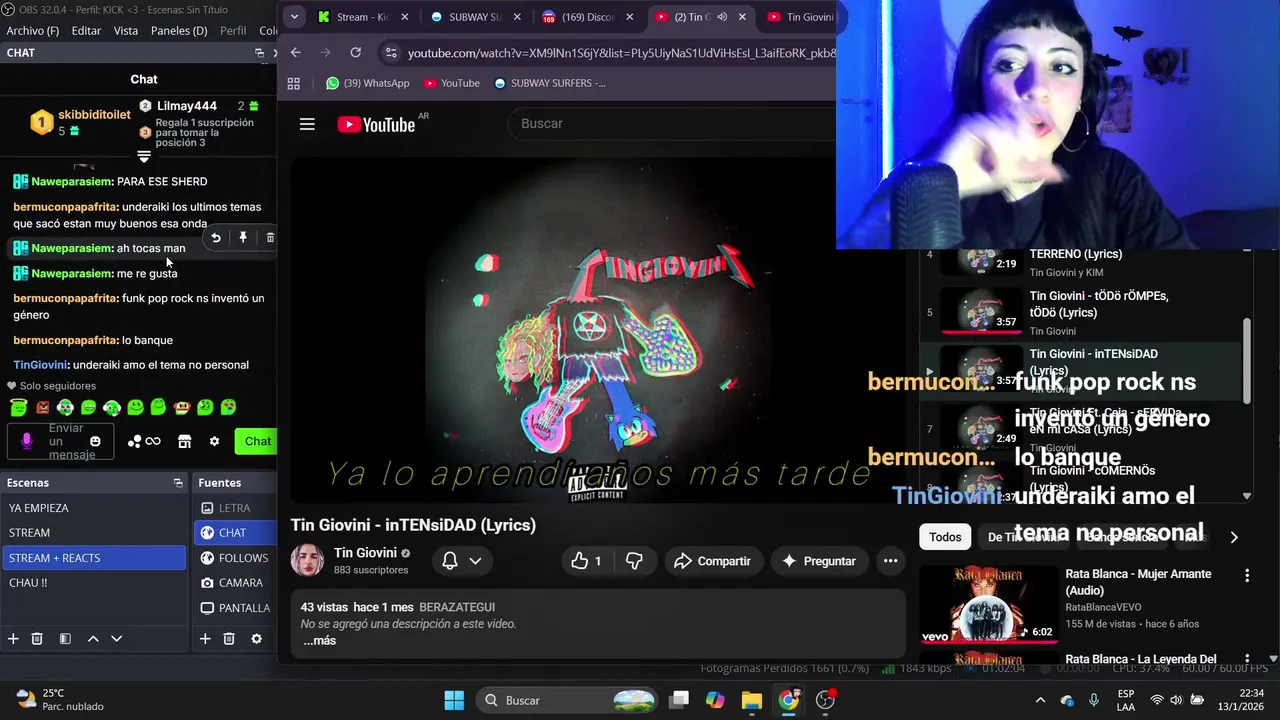The image size is (1280, 720).
Task: Add a new scene with plus icon
Action: click(x=13, y=639)
